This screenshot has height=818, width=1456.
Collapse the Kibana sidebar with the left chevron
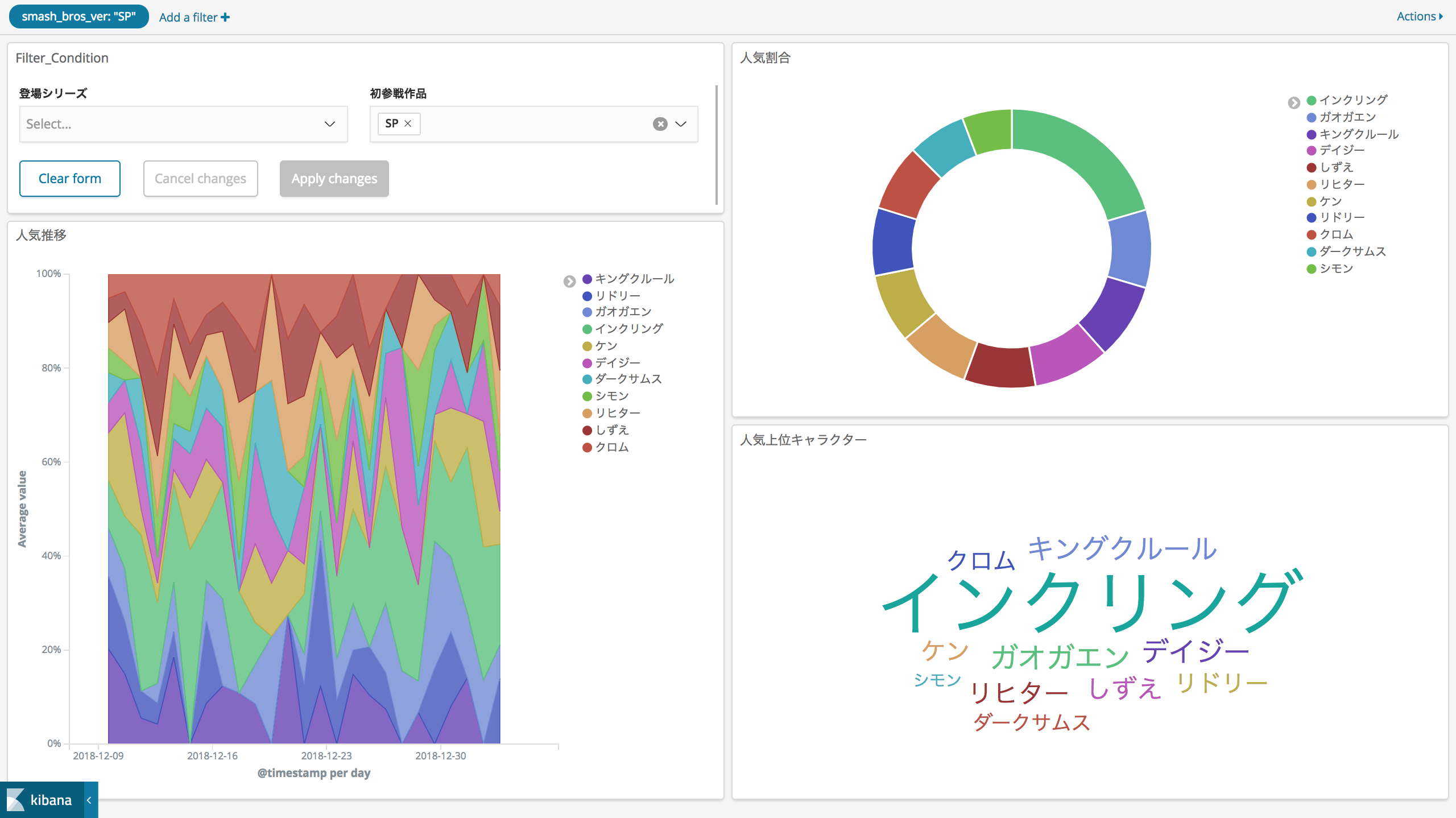coord(89,800)
